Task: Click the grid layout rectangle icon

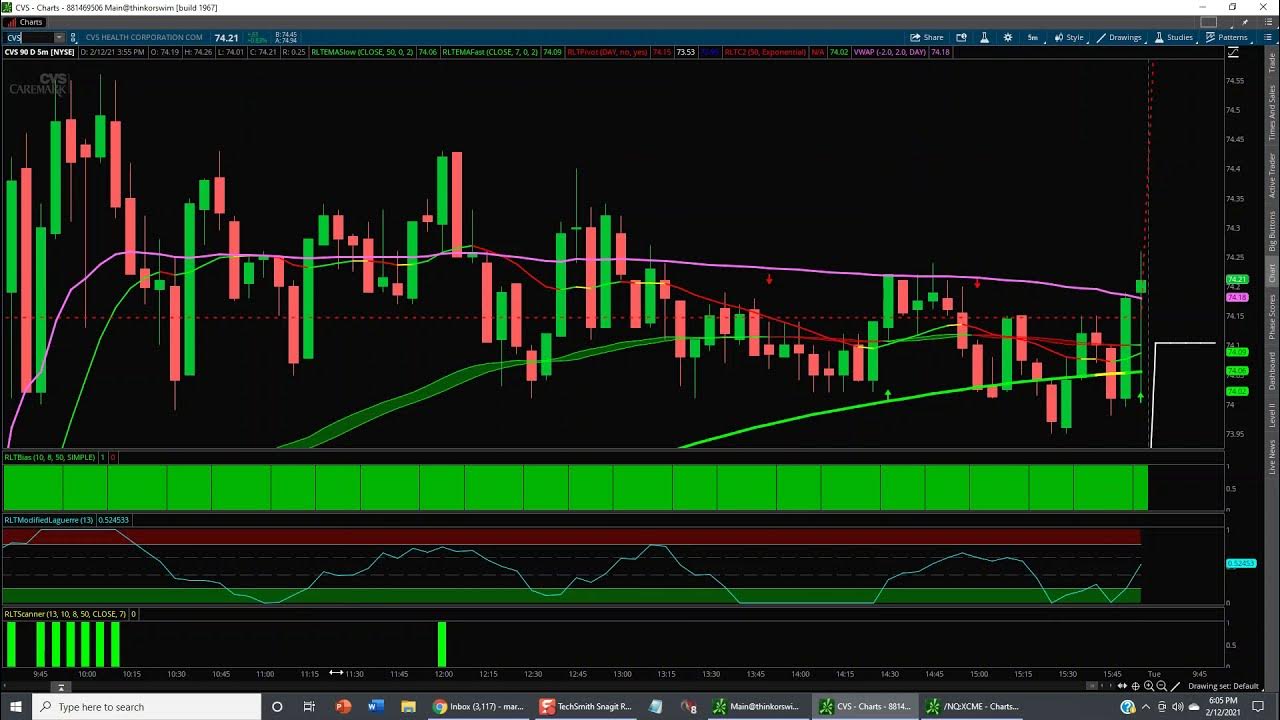Action: tap(1209, 22)
